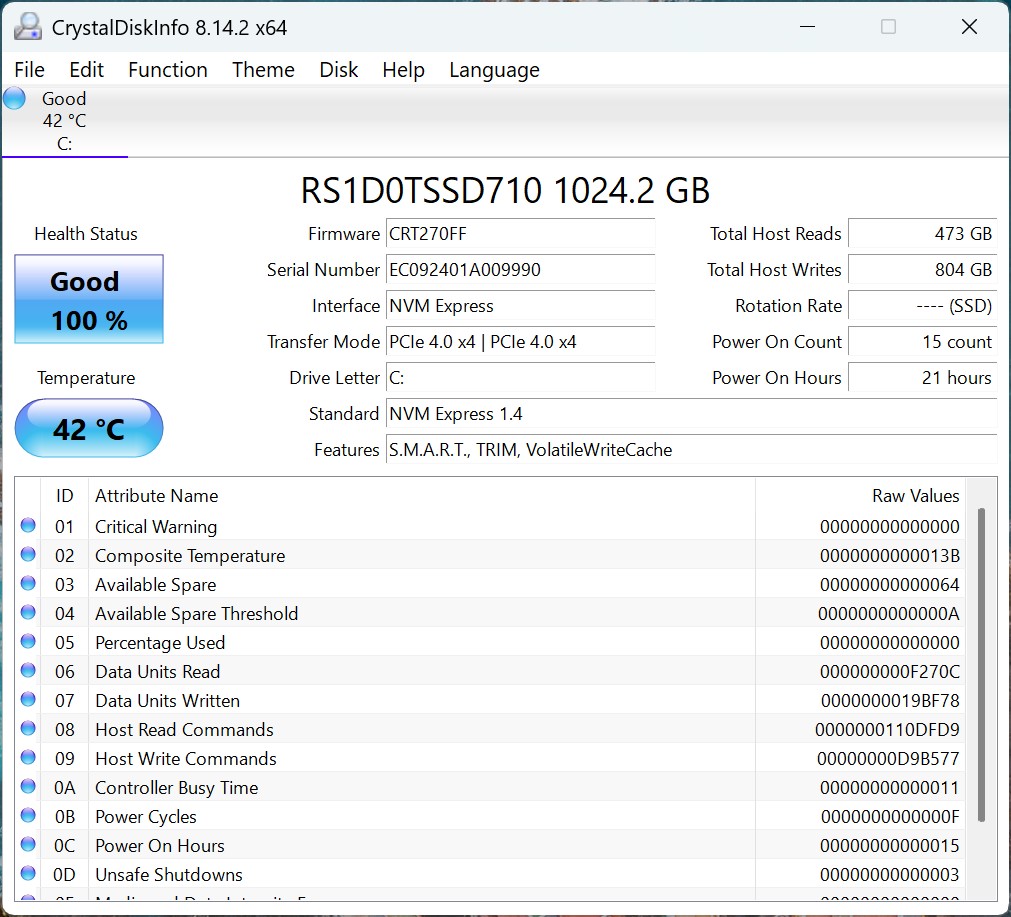Open the Language menu
Image resolution: width=1011 pixels, height=917 pixels.
(494, 70)
